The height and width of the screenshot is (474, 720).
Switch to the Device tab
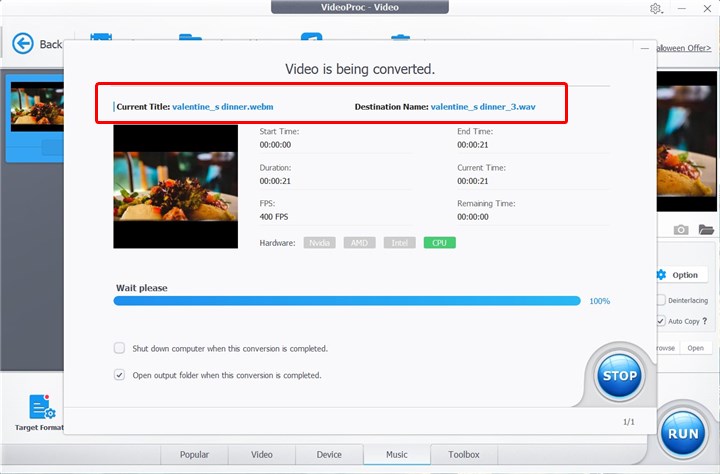(329, 454)
